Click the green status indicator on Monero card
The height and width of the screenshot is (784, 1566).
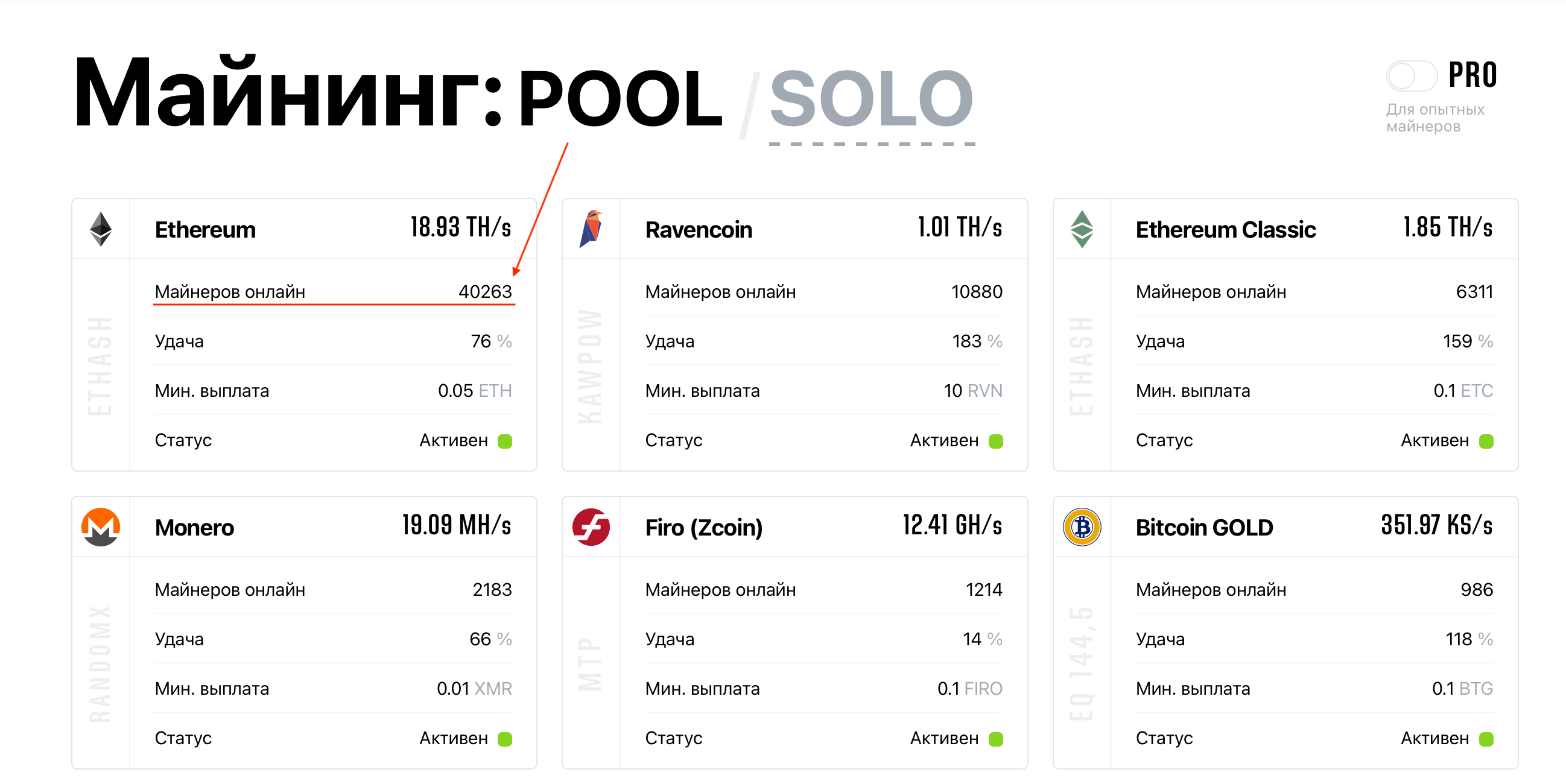pyautogui.click(x=505, y=738)
